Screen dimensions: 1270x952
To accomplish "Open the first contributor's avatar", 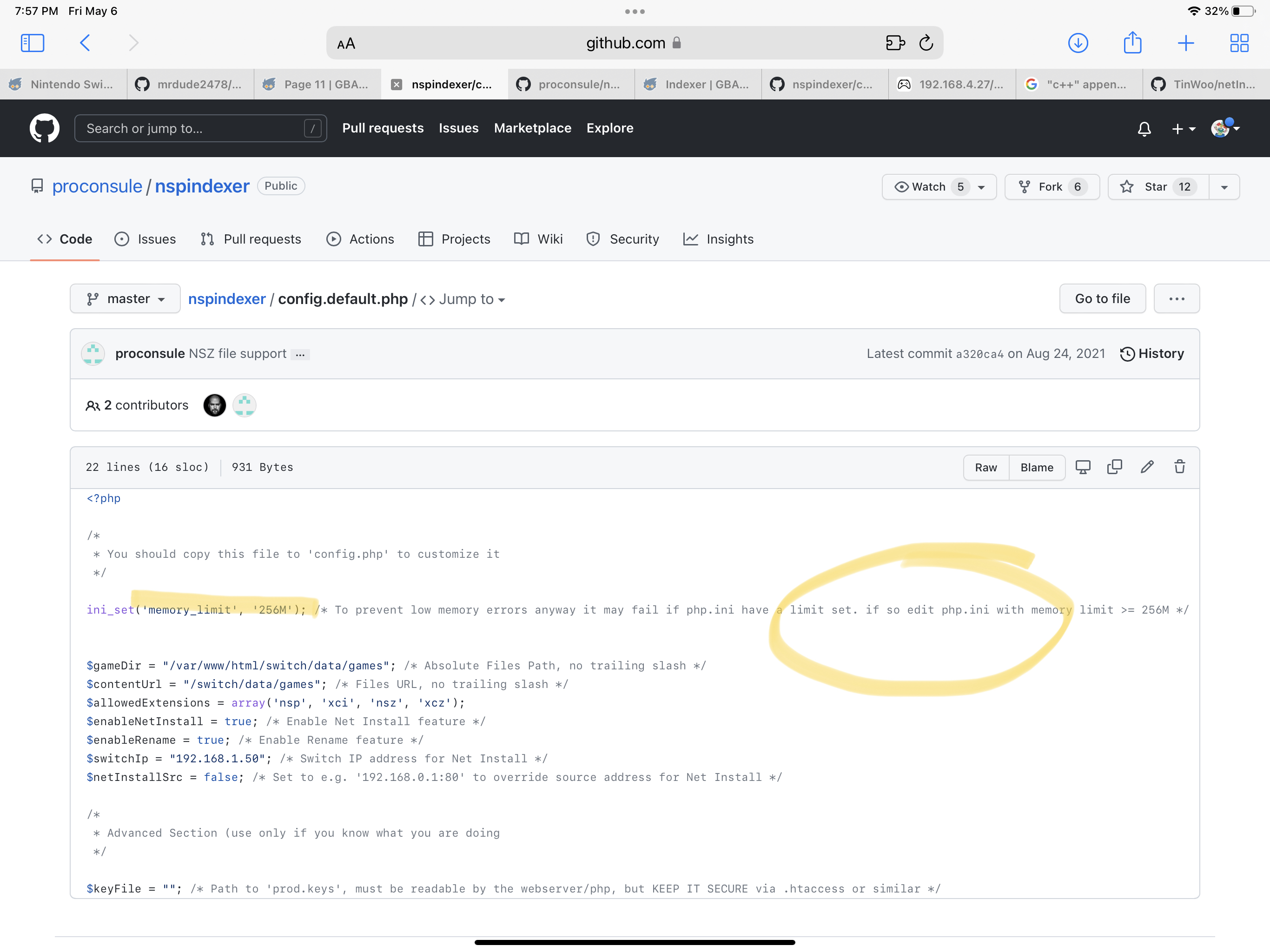I will click(x=215, y=405).
